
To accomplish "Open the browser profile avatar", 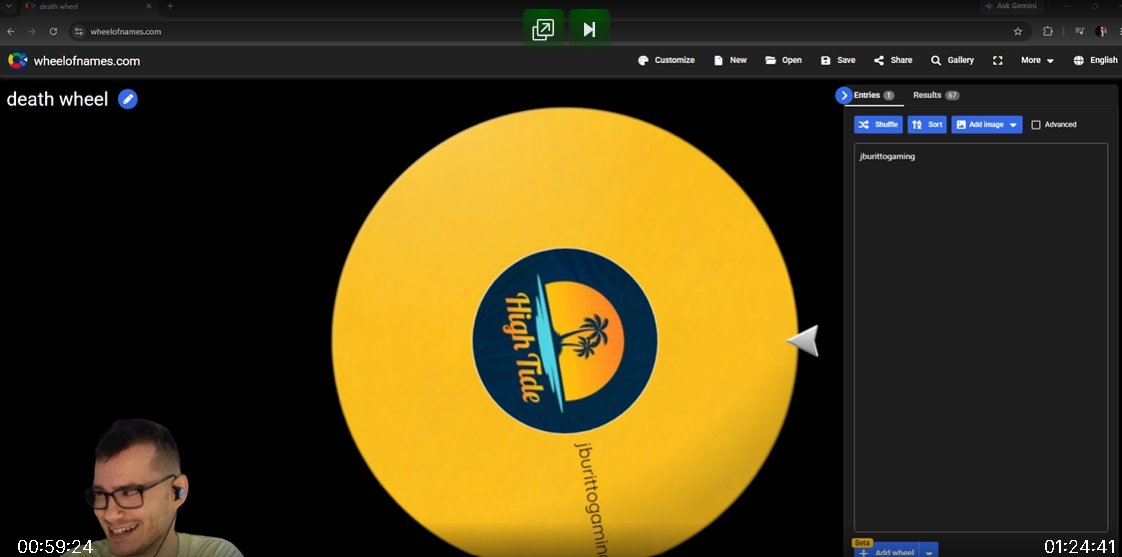I will [x=1101, y=32].
